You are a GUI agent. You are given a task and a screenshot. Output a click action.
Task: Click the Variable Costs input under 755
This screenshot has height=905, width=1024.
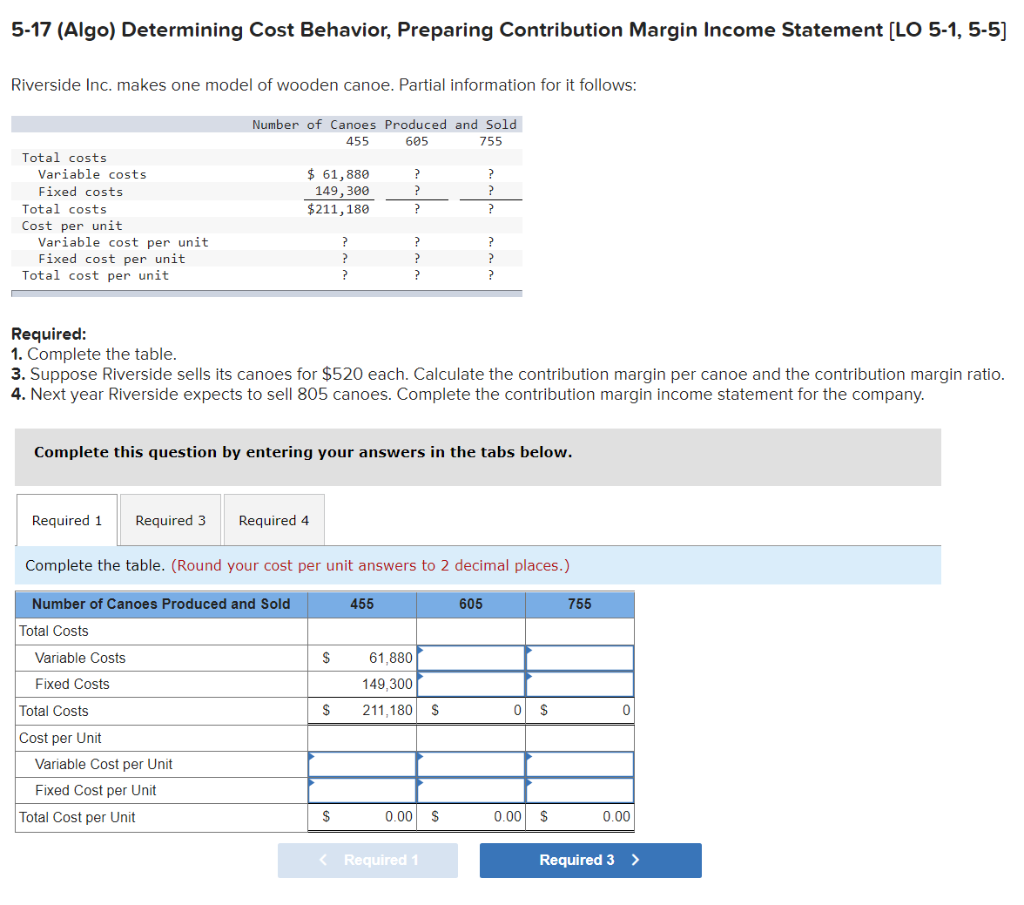click(580, 657)
